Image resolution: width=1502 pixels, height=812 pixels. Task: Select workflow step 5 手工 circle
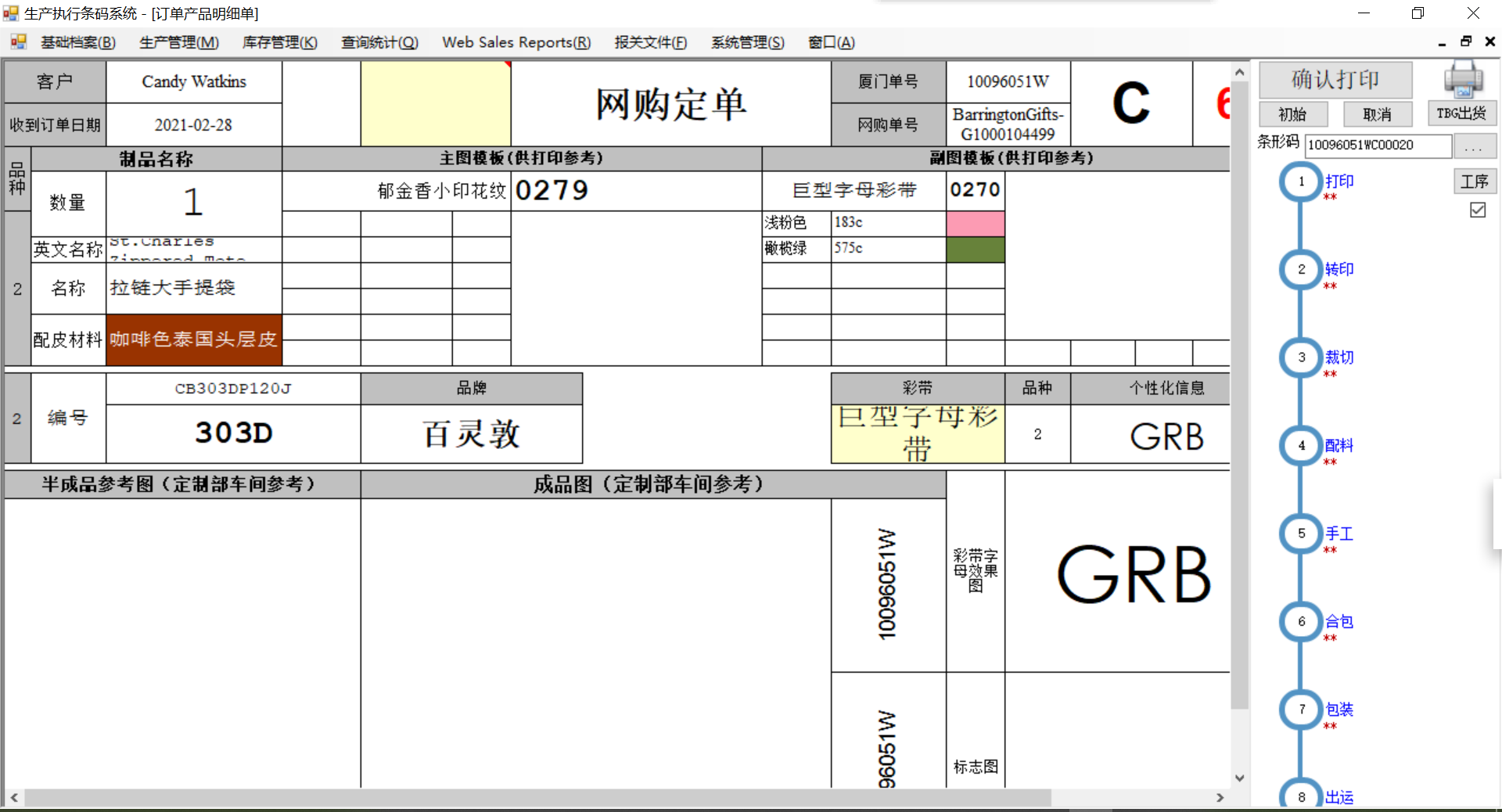coord(1300,534)
